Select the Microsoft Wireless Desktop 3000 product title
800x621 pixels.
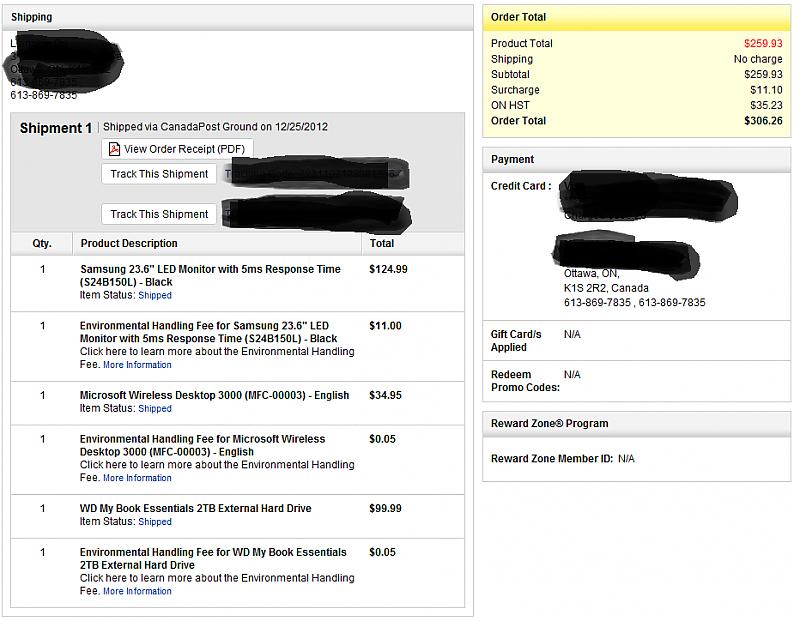214,395
